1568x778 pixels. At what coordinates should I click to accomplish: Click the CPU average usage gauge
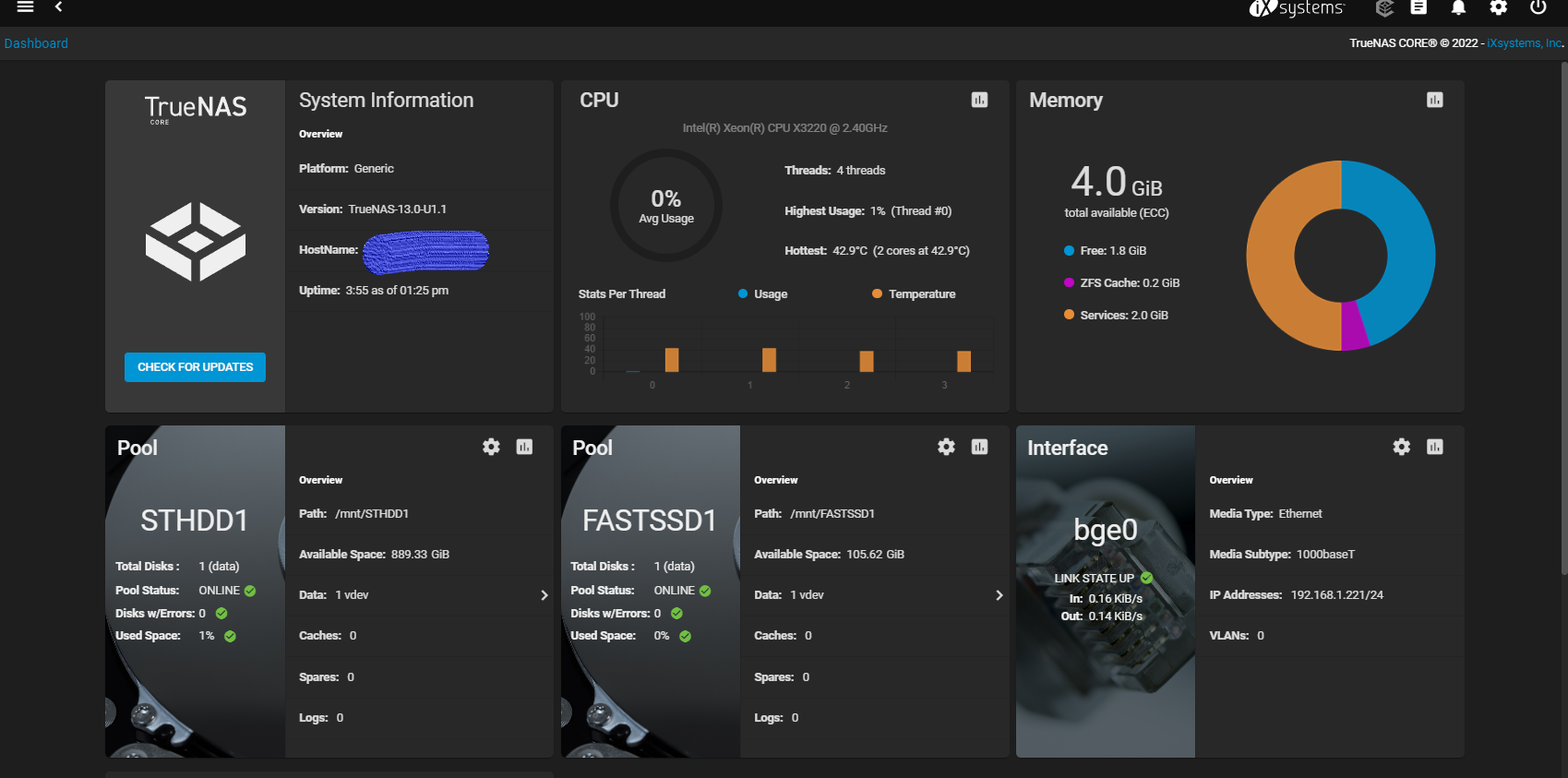click(665, 206)
